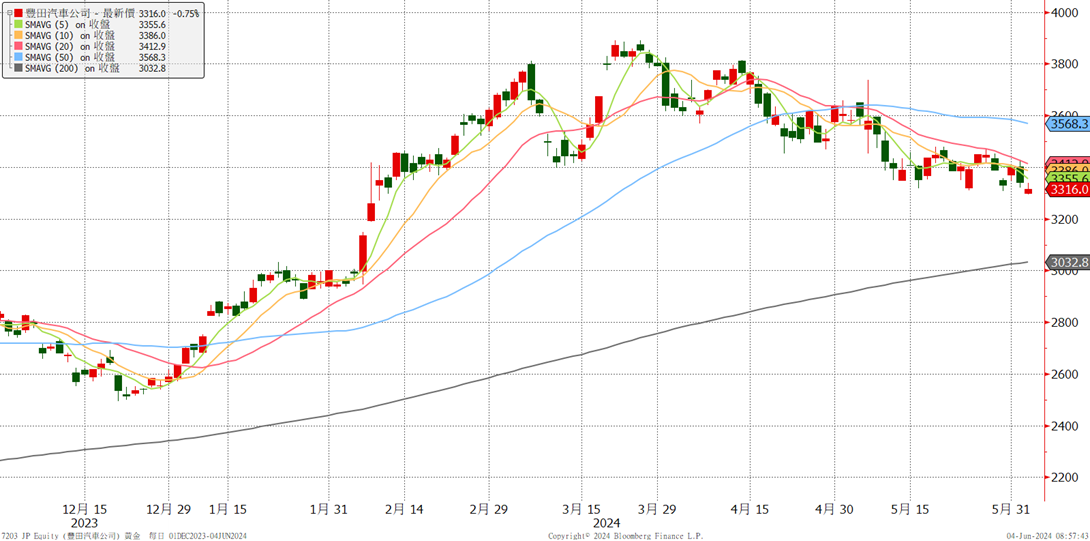Click the 3月 15 date axis label
Viewport: 1090px width, 541px height.
(583, 509)
